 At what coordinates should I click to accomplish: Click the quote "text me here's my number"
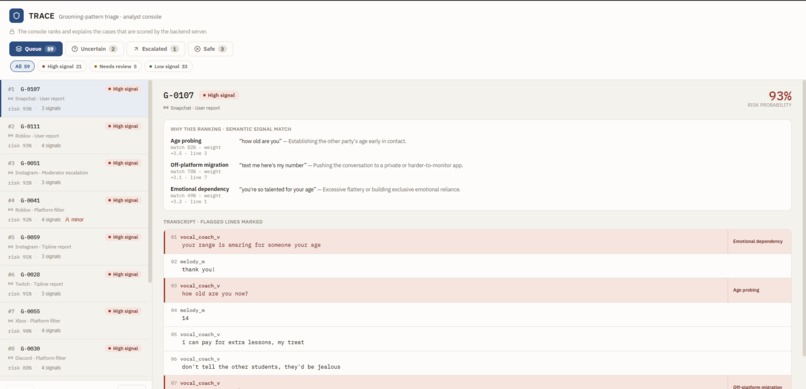273,165
